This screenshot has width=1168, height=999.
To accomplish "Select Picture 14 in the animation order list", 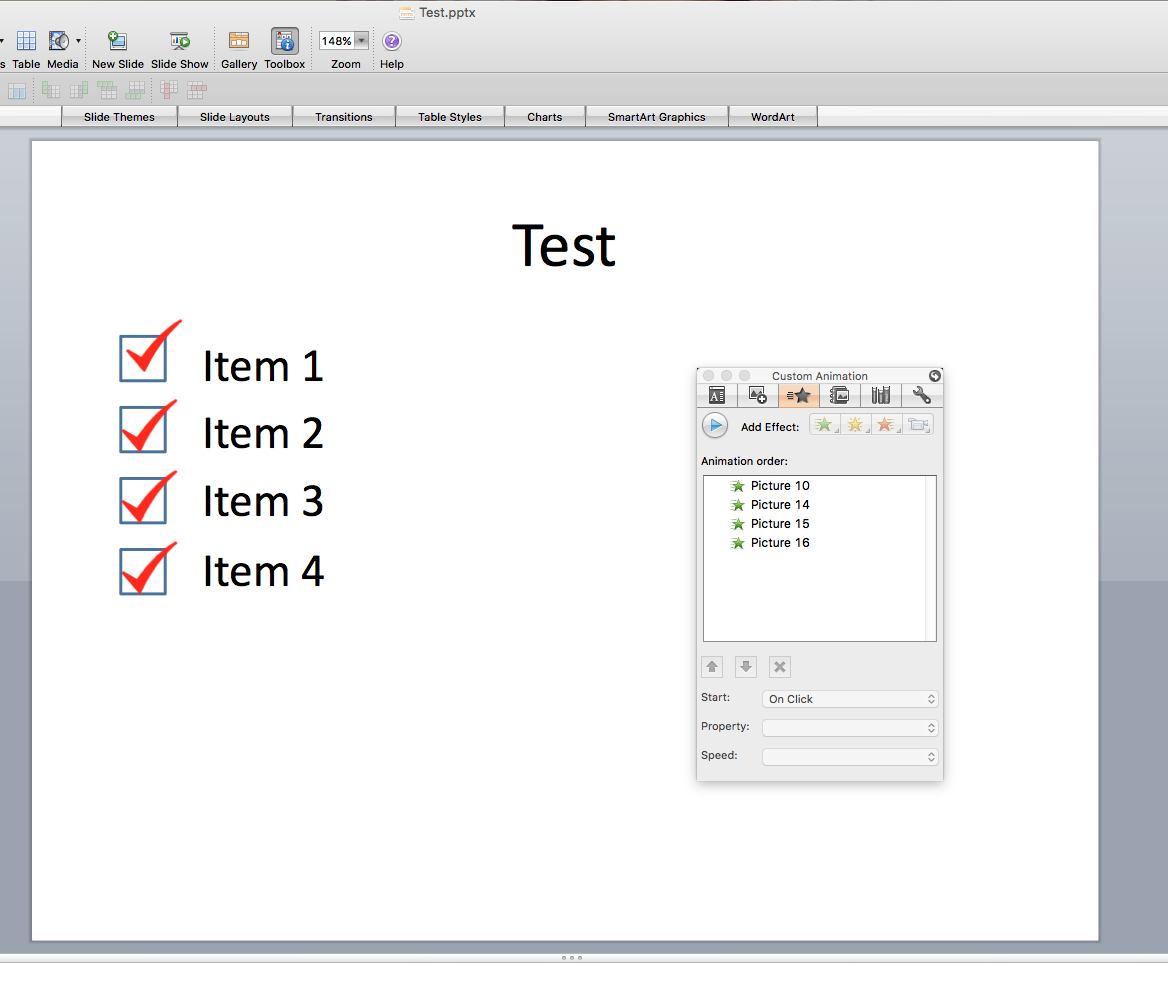I will [x=780, y=504].
